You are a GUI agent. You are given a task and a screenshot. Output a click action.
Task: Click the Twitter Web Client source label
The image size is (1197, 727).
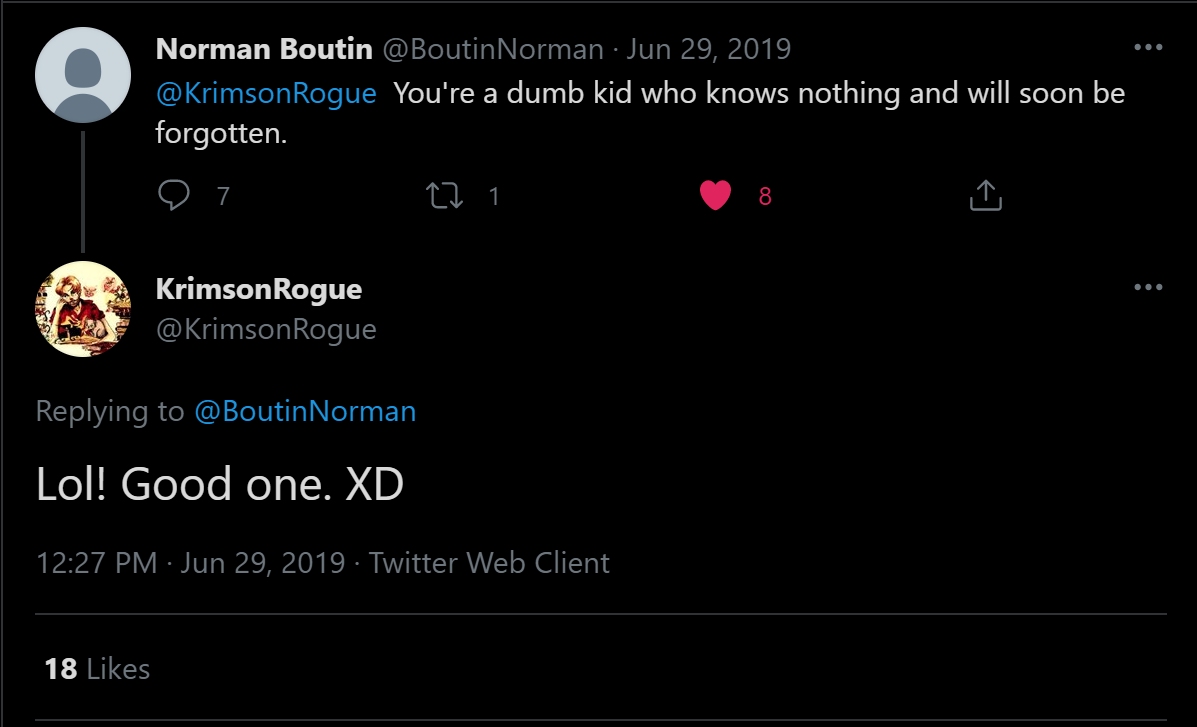tap(489, 563)
